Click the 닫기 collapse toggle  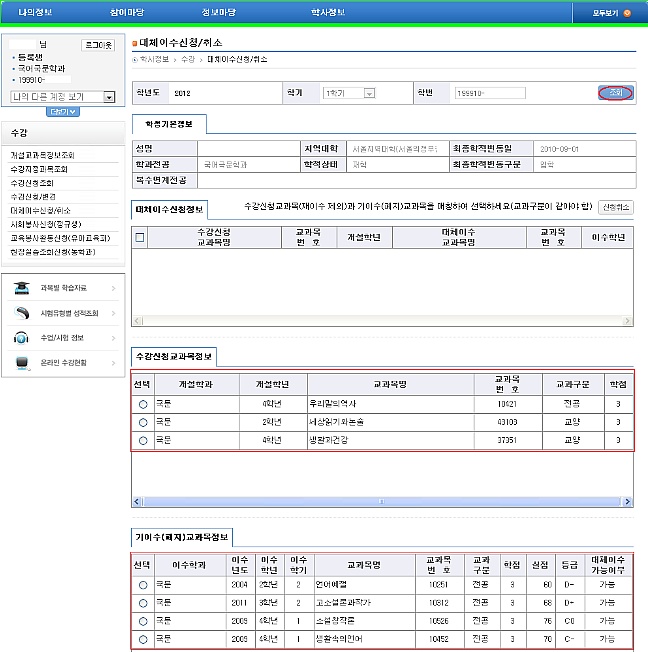coord(62,112)
